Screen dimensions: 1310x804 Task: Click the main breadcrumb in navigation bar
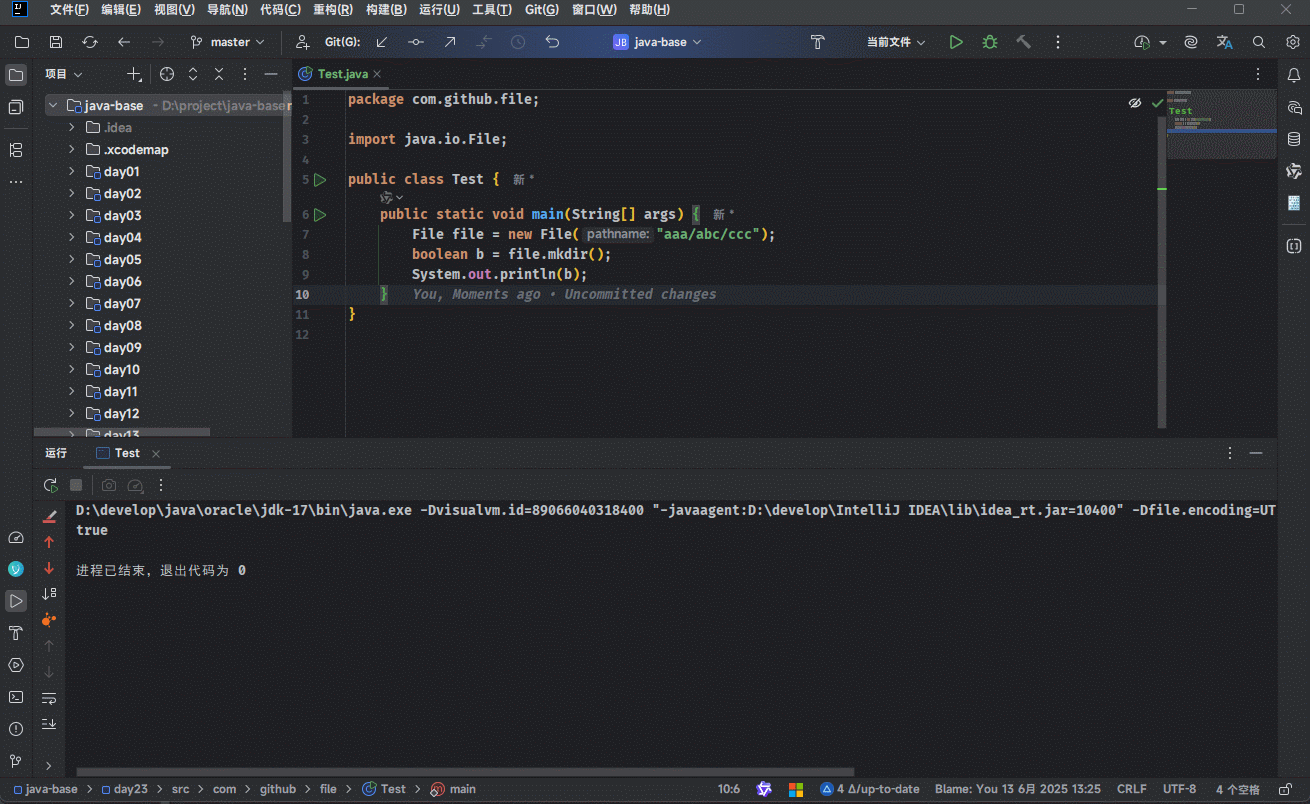(x=453, y=789)
